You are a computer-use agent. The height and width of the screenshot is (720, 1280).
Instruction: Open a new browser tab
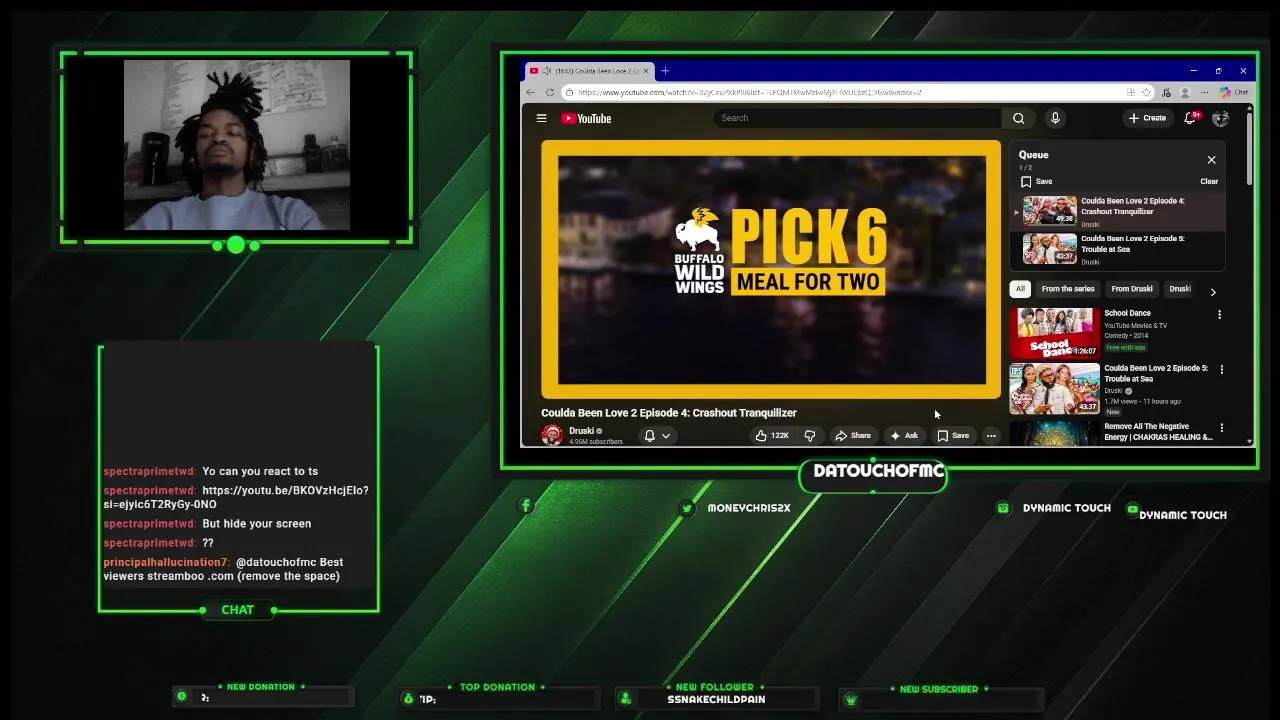click(665, 71)
